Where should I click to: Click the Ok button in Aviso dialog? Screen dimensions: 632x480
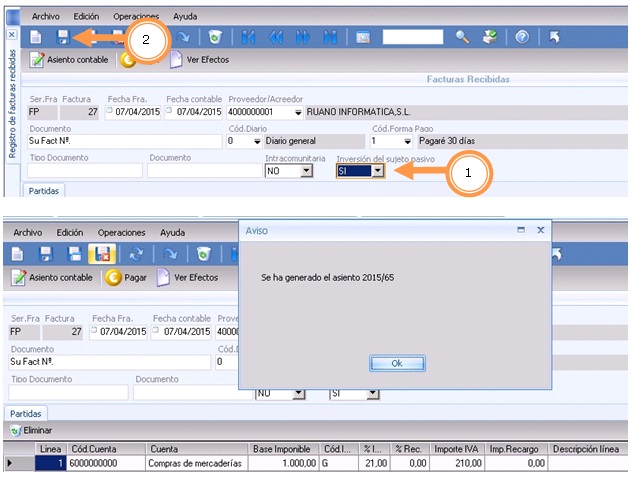point(396,363)
